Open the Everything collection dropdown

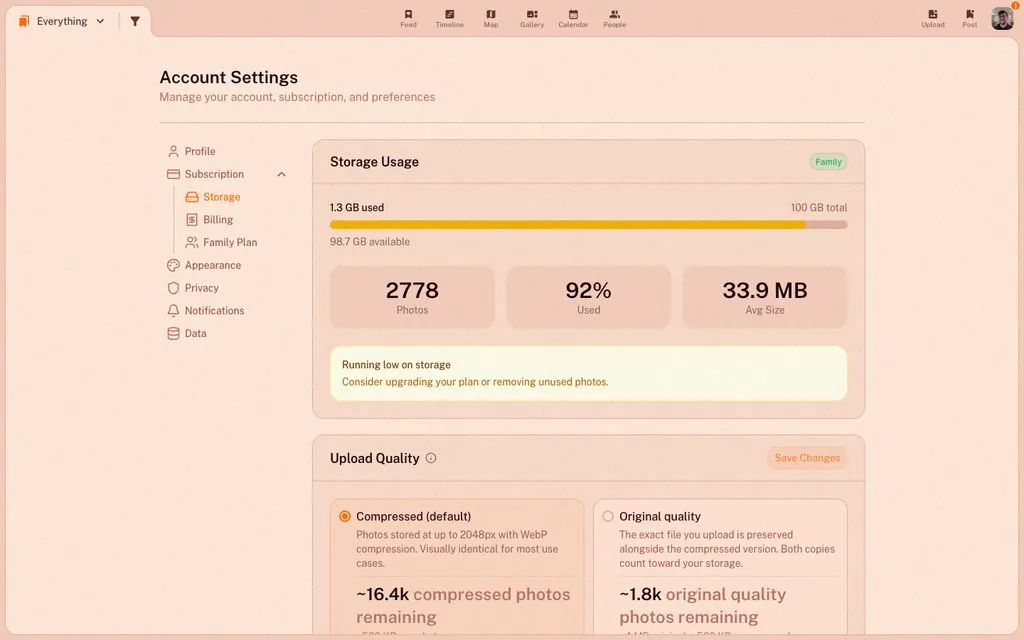pos(62,21)
